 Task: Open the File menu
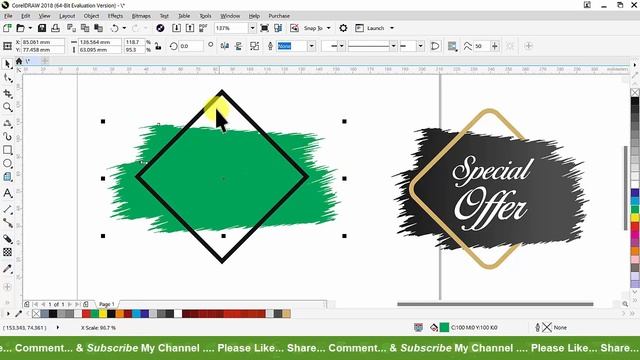8,16
